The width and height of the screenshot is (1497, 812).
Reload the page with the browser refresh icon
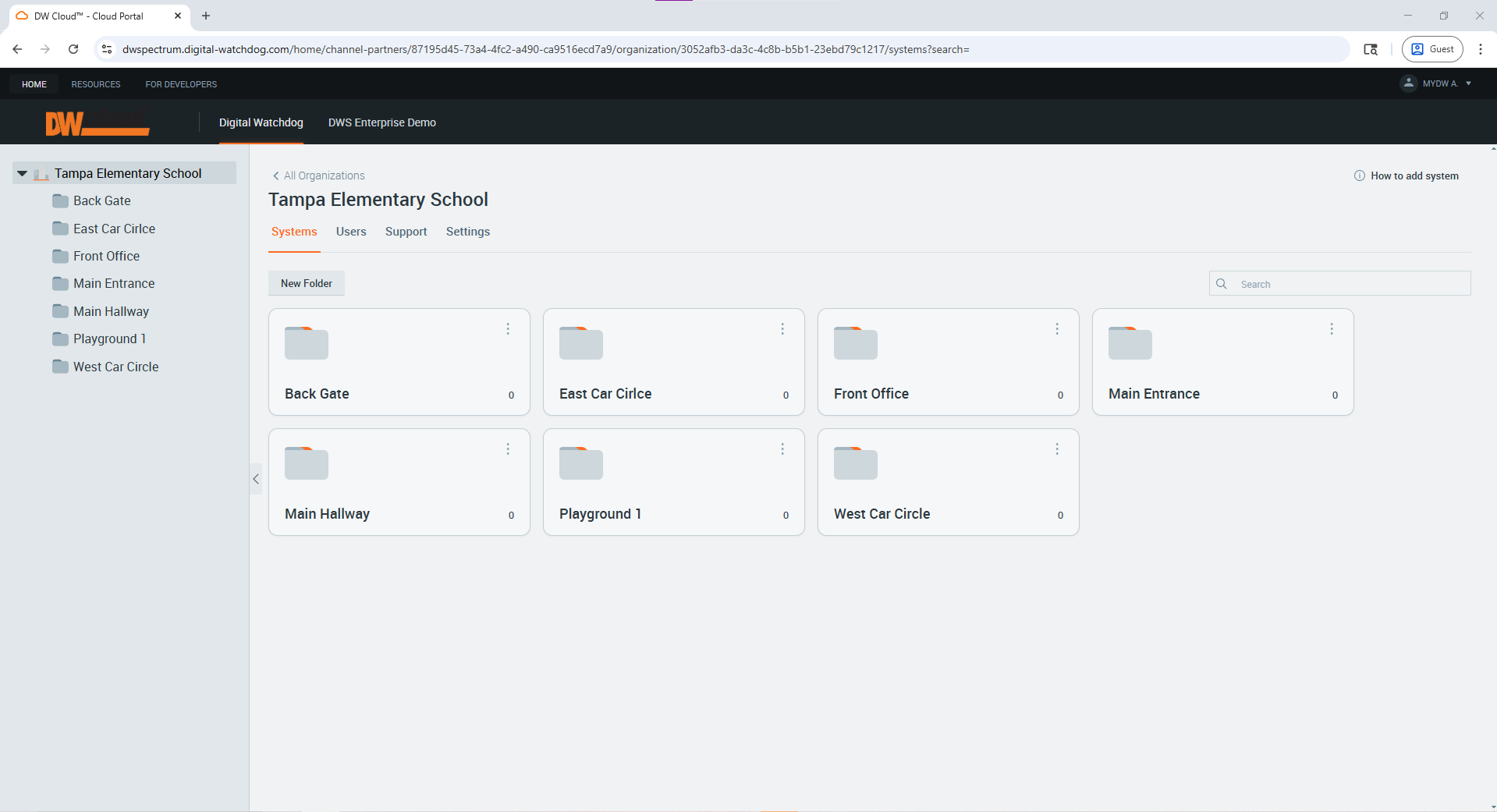73,49
